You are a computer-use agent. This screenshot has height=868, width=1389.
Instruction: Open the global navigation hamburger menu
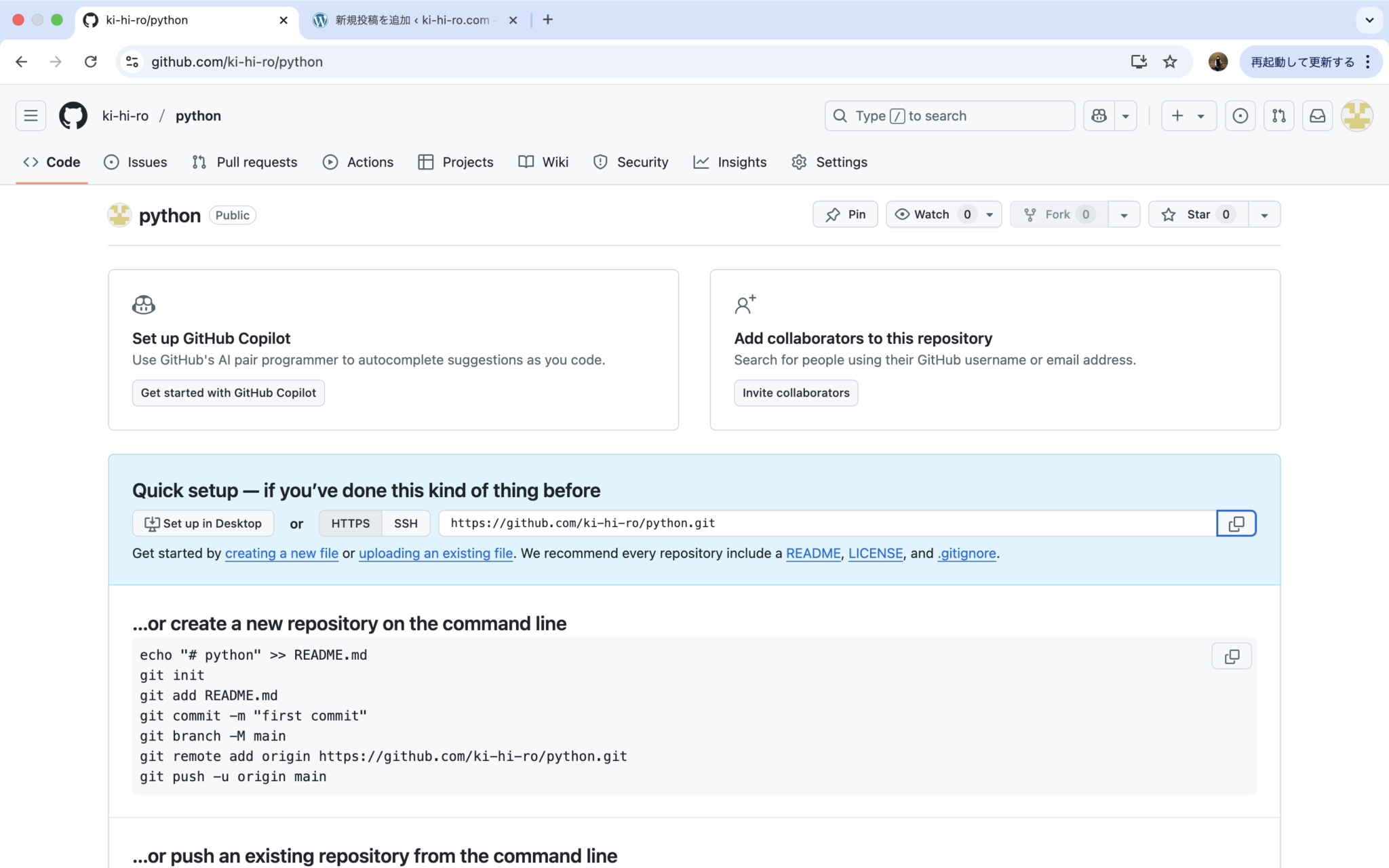31,115
